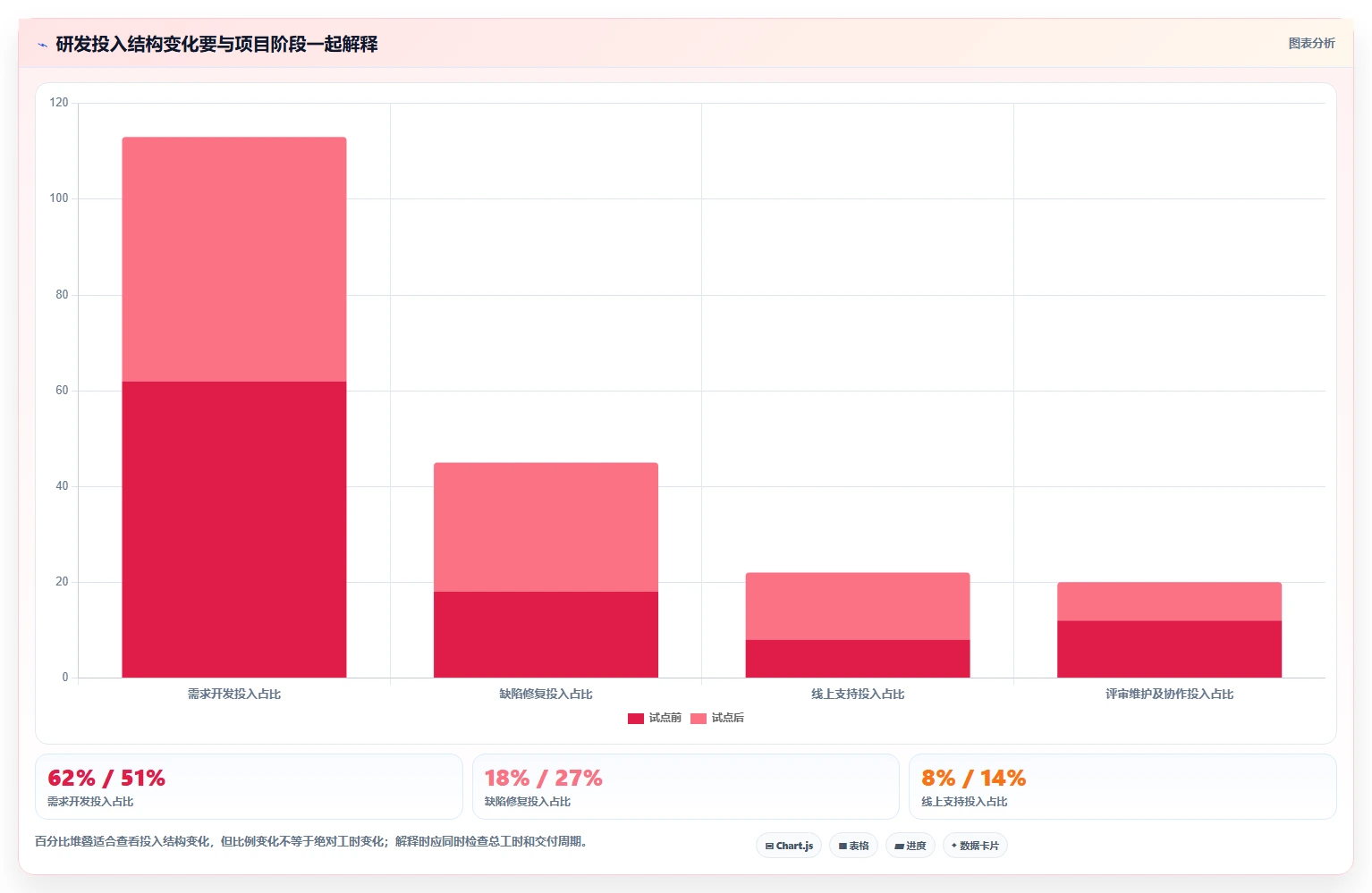Click the light 试点后 segment of 线上支持 bar
Image resolution: width=1372 pixels, height=893 pixels.
pyautogui.click(x=858, y=606)
